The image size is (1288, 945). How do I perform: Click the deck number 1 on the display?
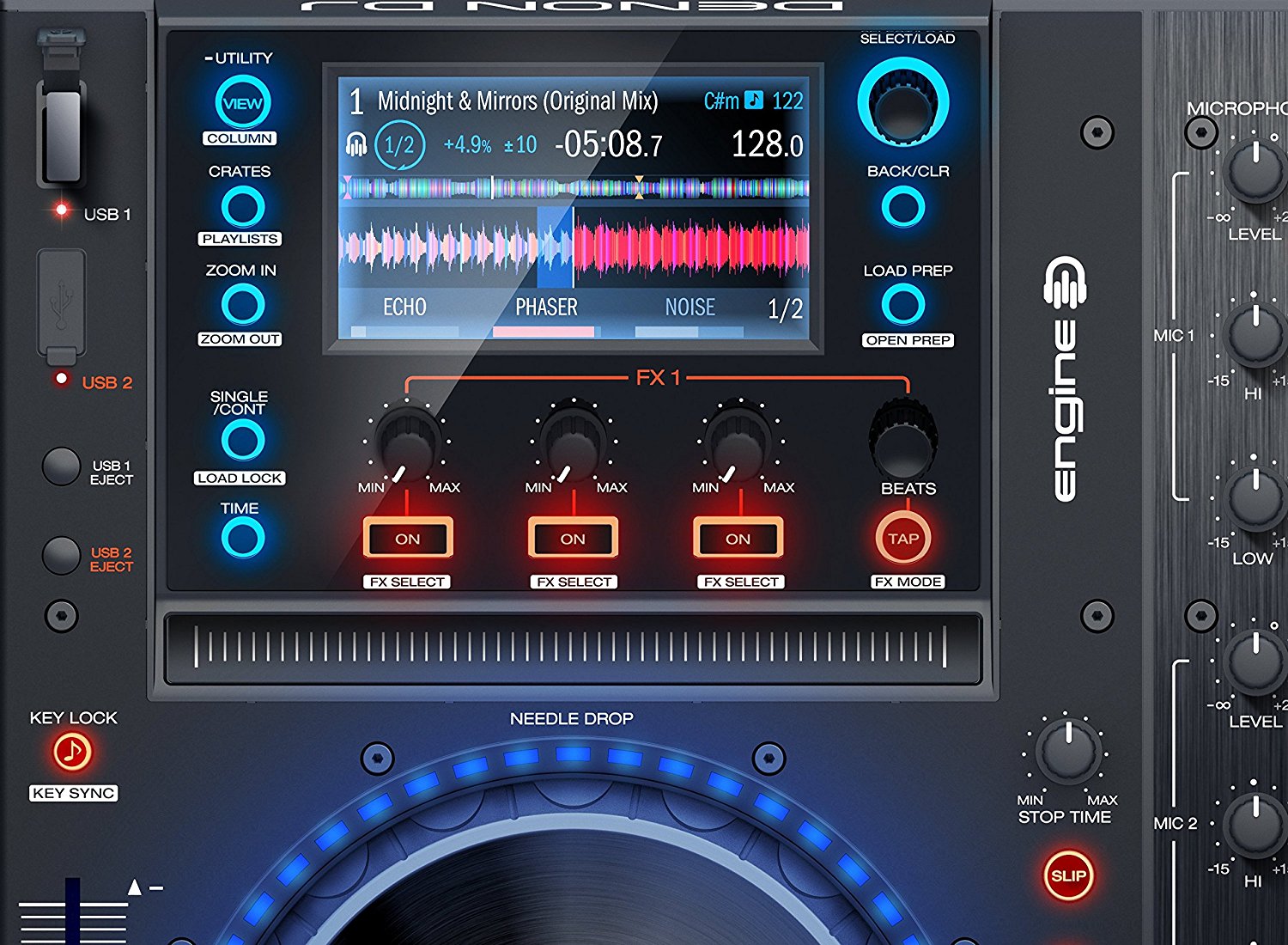356,102
